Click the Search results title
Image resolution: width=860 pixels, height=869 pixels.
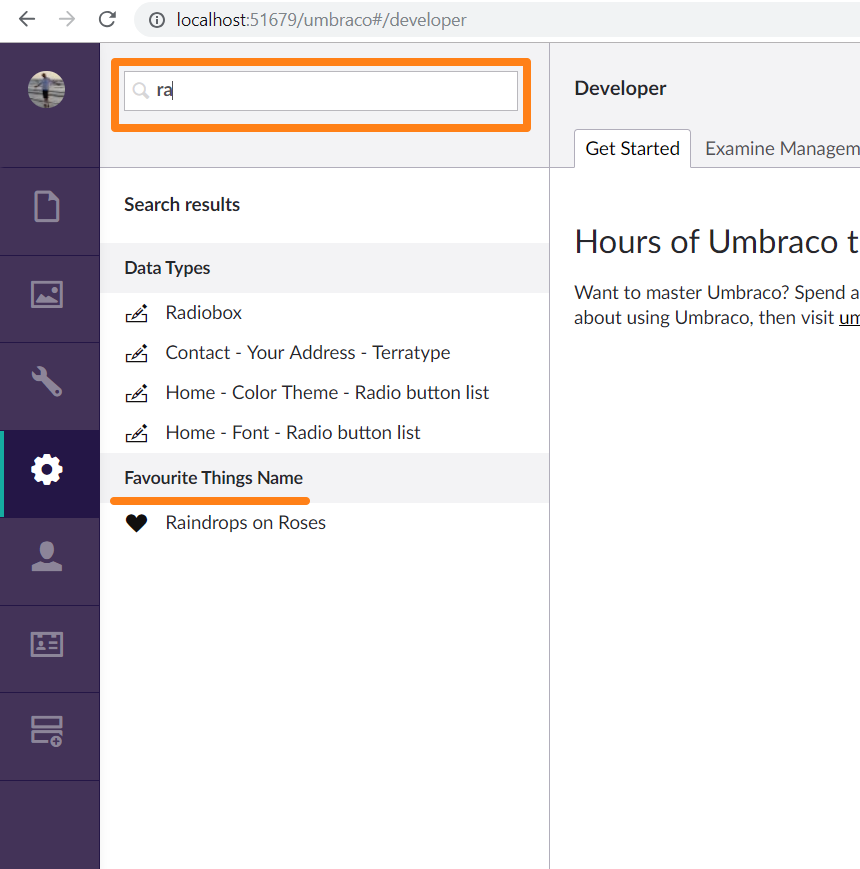[x=182, y=205]
